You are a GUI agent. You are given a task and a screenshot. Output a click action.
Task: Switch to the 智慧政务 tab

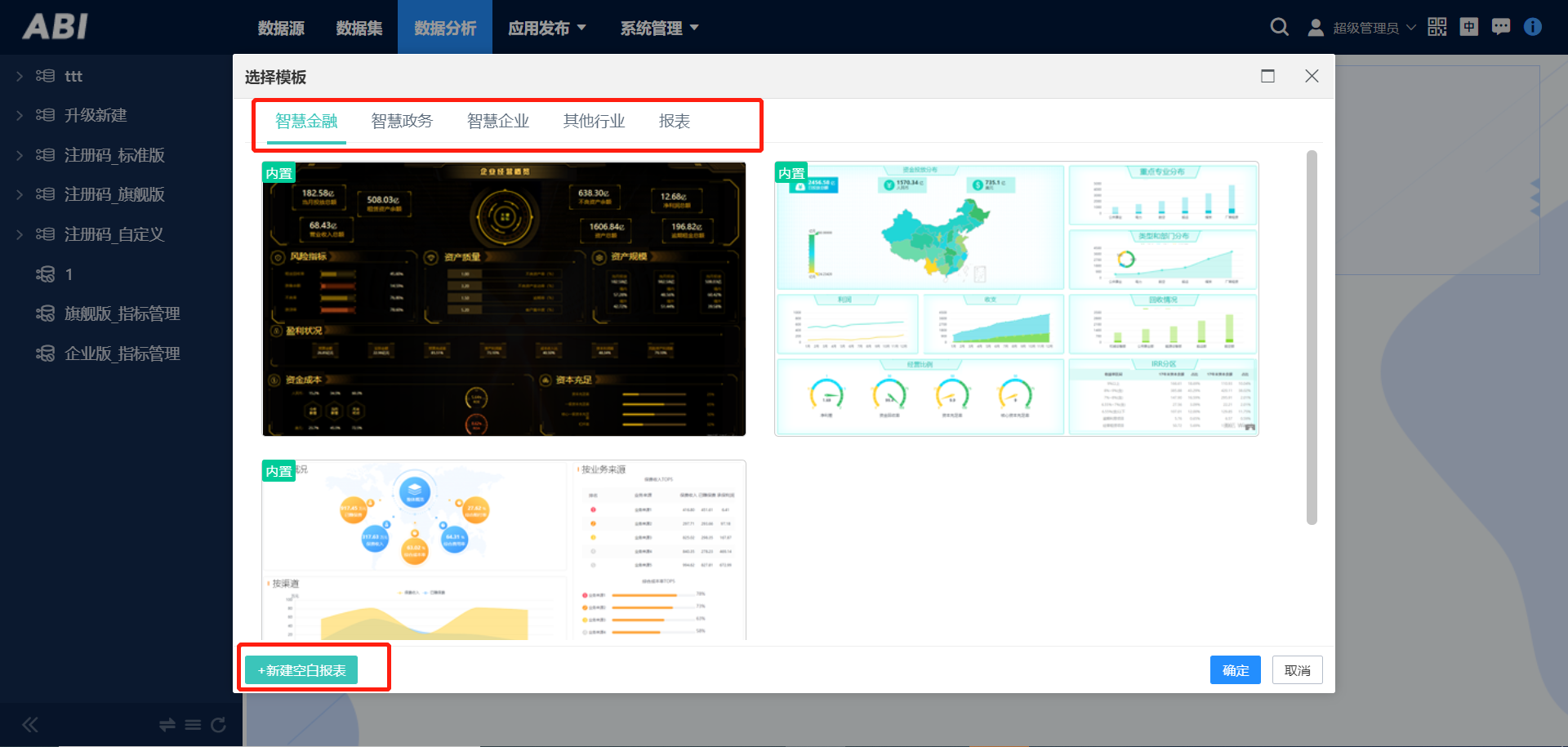point(402,121)
